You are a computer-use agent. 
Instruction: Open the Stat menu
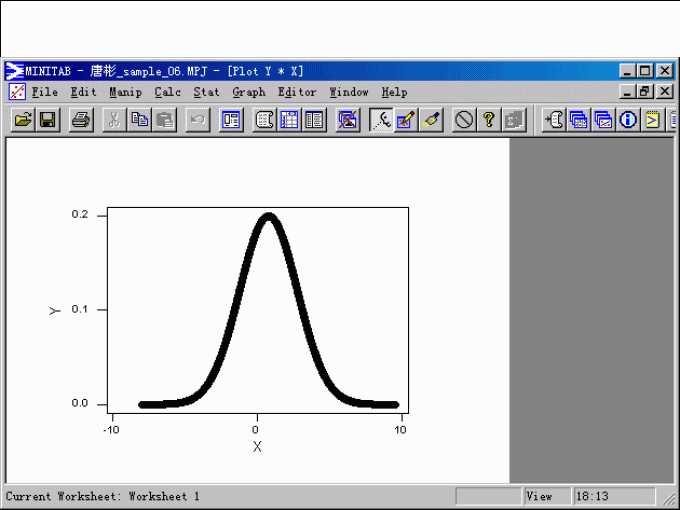tap(206, 92)
